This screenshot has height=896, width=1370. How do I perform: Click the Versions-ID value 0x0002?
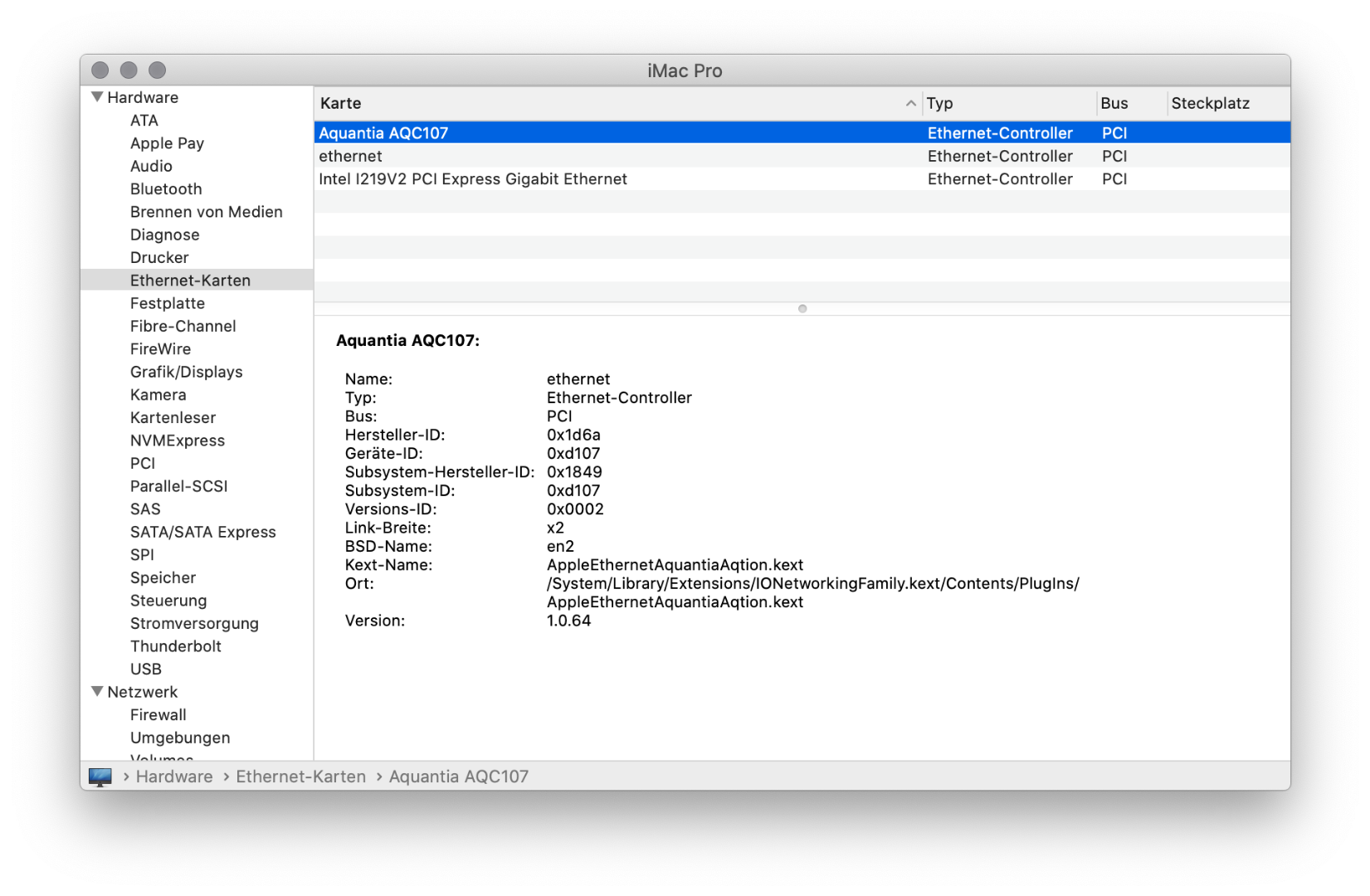coord(575,509)
